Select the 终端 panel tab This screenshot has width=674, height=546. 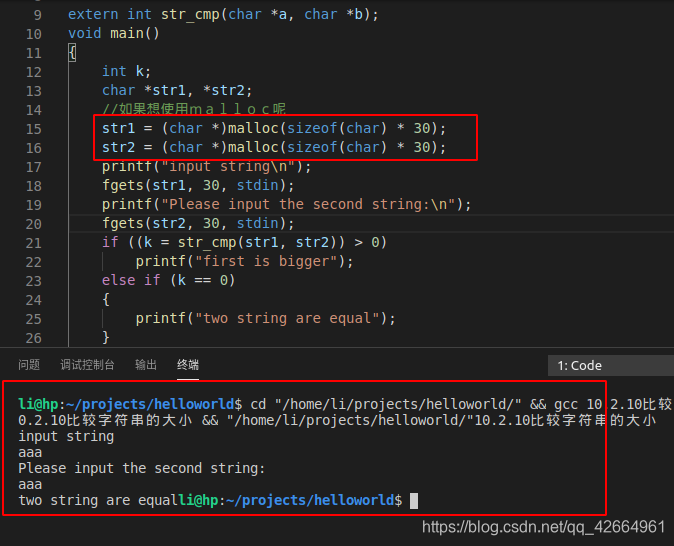point(188,365)
